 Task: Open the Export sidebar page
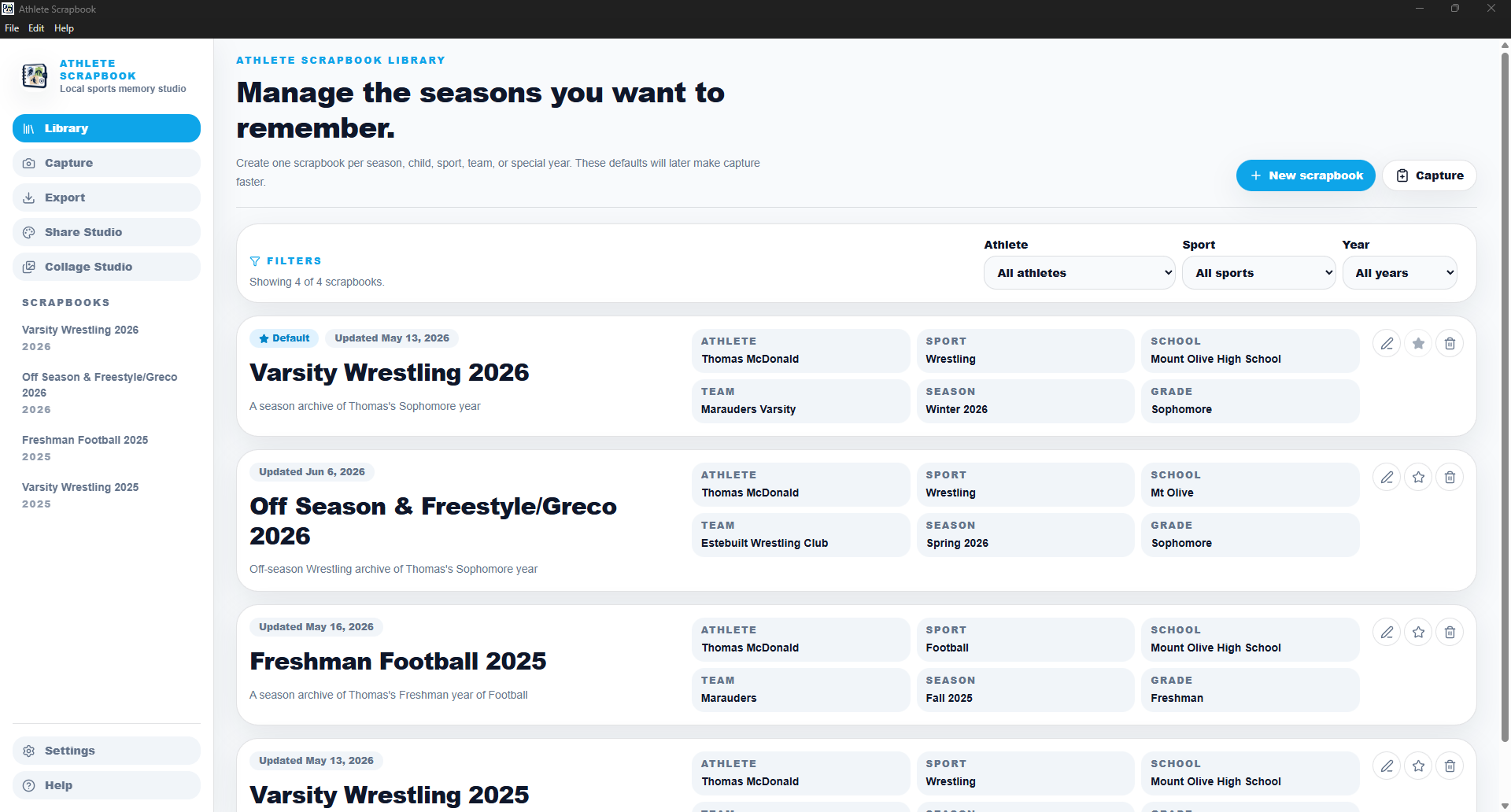[x=106, y=197]
